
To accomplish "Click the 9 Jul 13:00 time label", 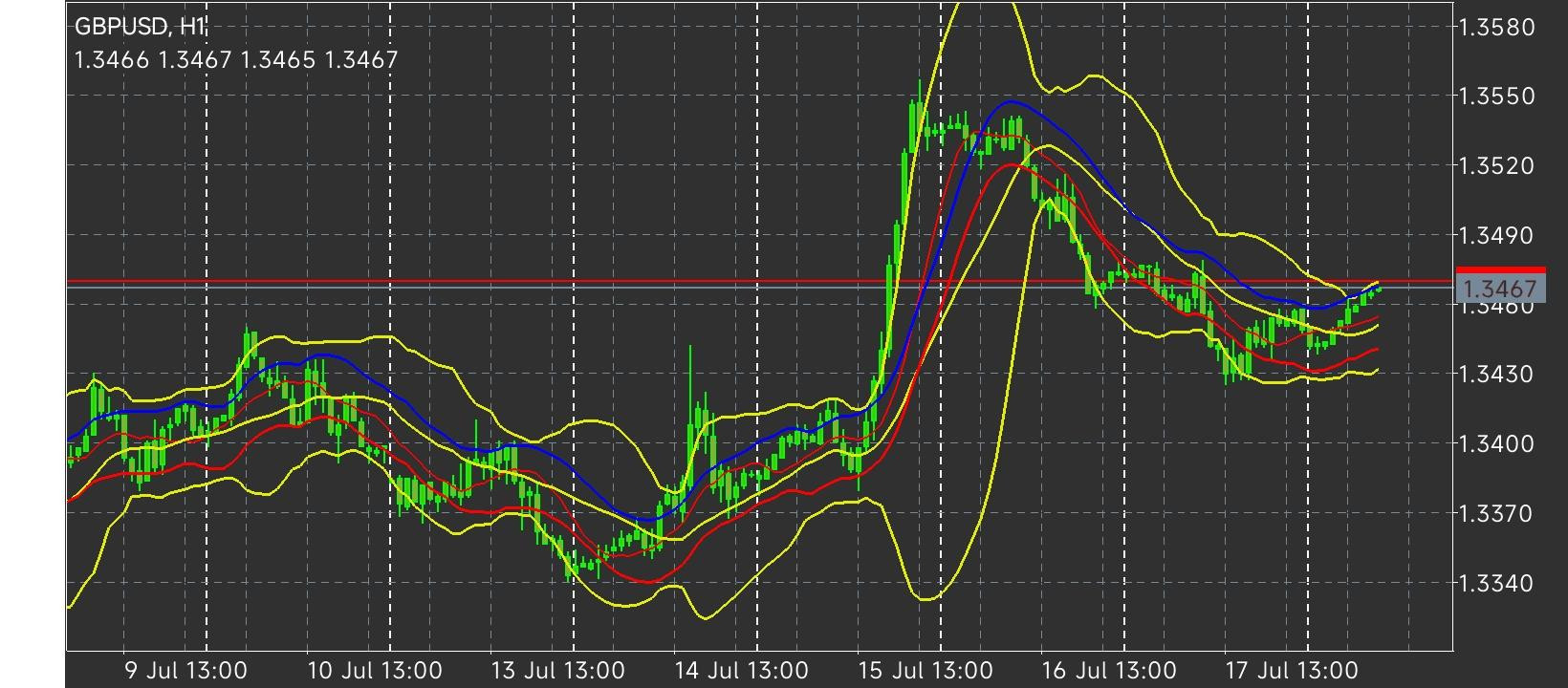I will coord(186,671).
